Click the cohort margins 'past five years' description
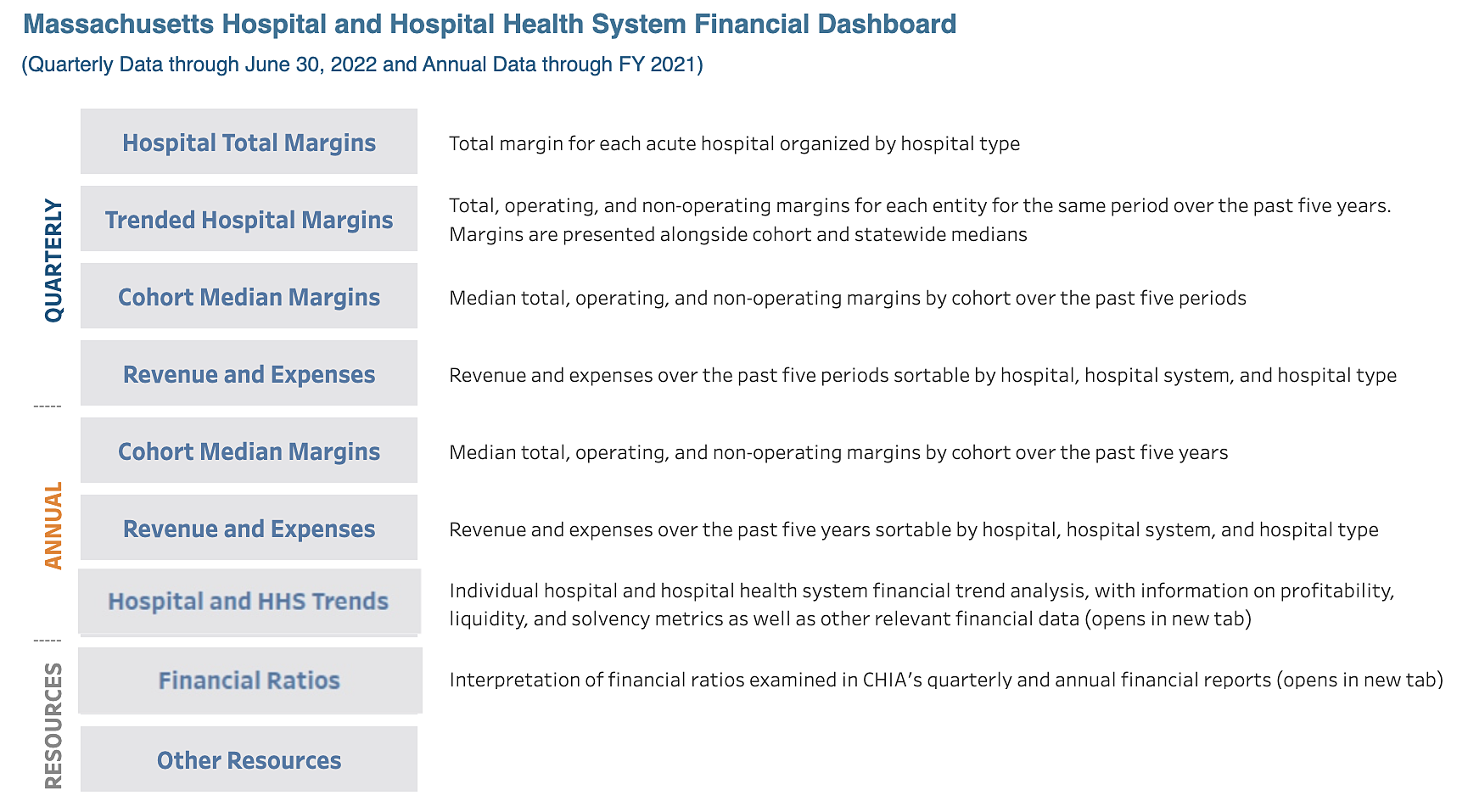The width and height of the screenshot is (1468, 812). point(838,452)
